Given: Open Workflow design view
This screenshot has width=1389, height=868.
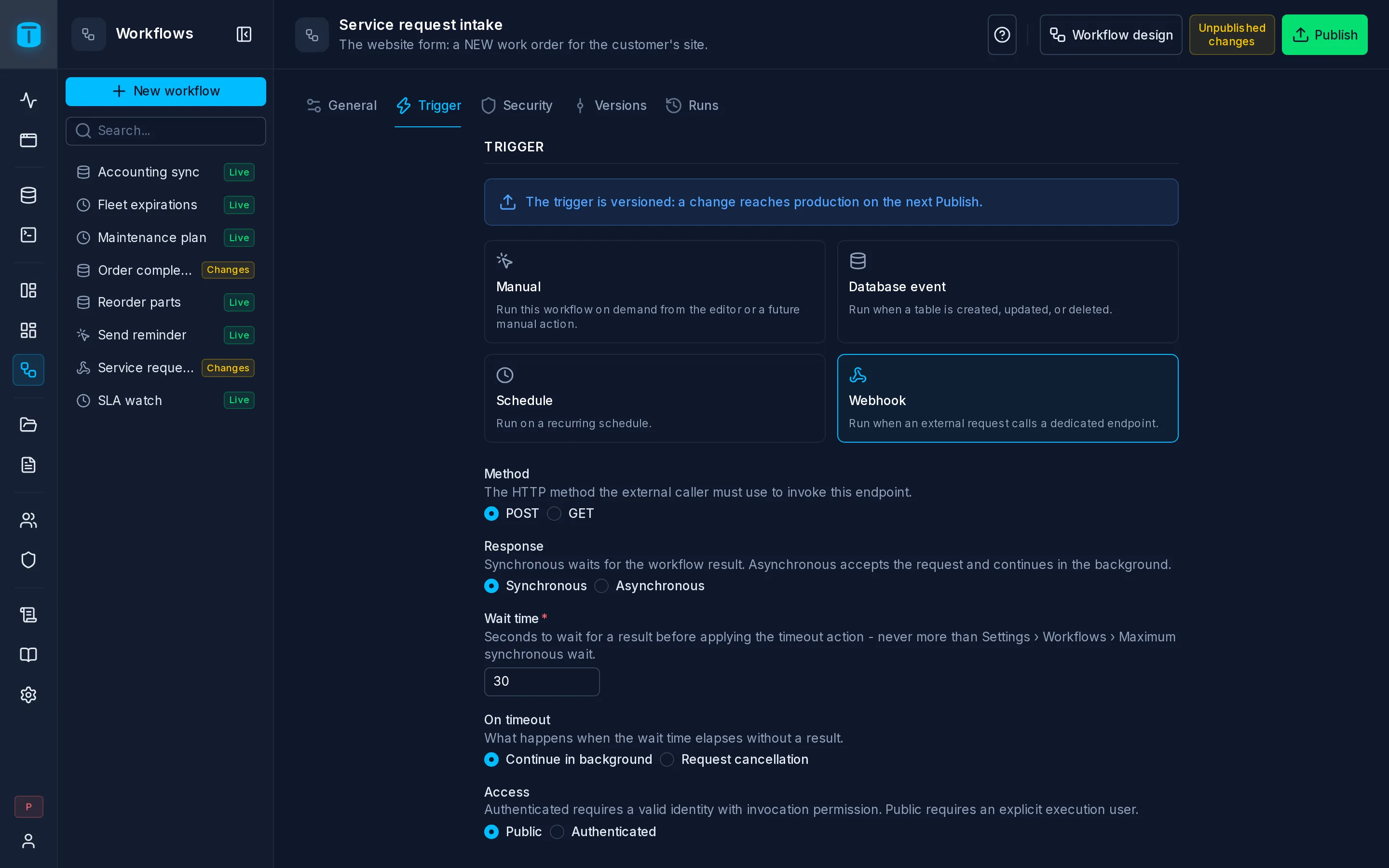Looking at the screenshot, I should pos(1111,34).
